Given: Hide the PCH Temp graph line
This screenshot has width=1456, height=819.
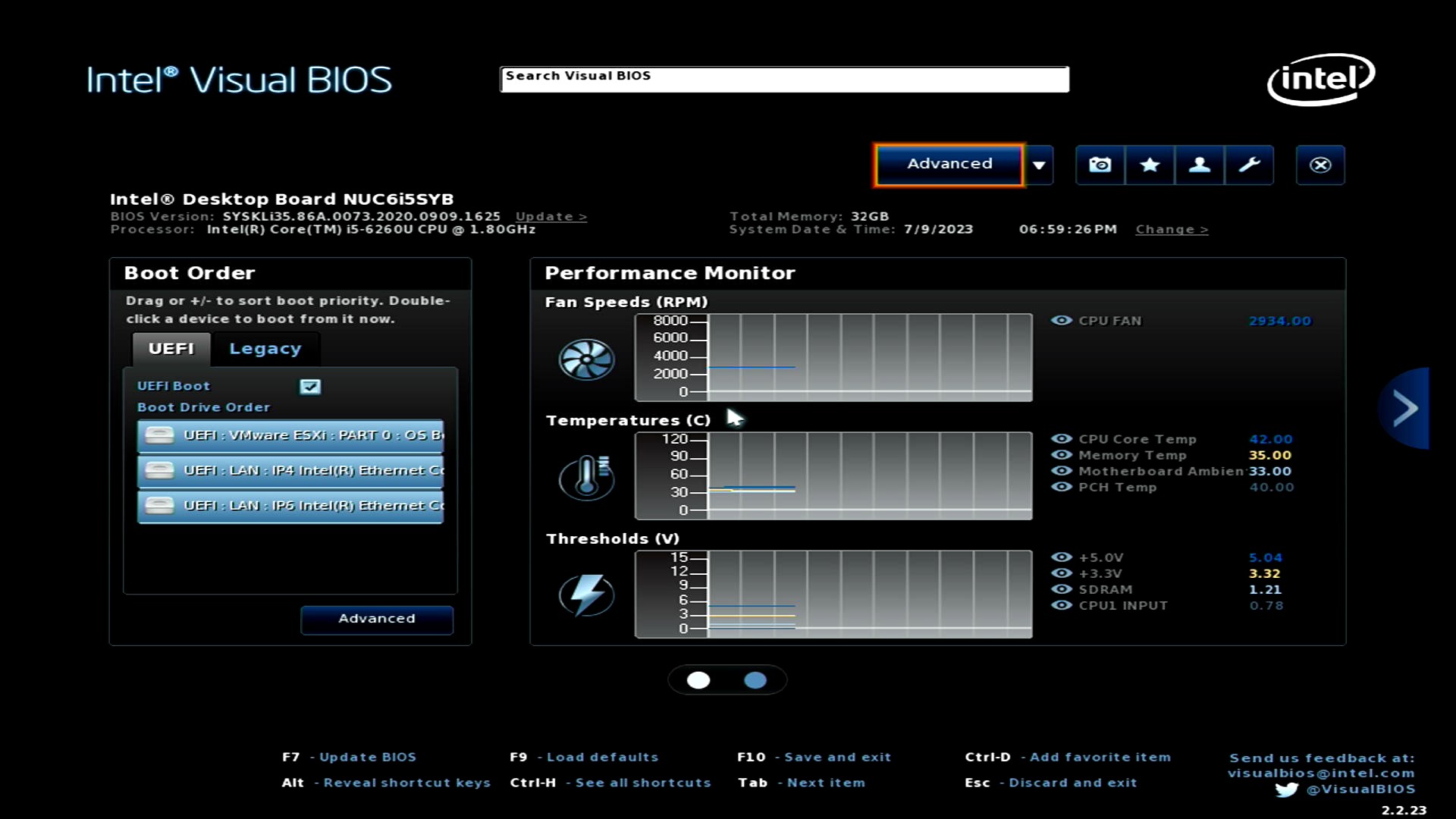Looking at the screenshot, I should [1062, 487].
